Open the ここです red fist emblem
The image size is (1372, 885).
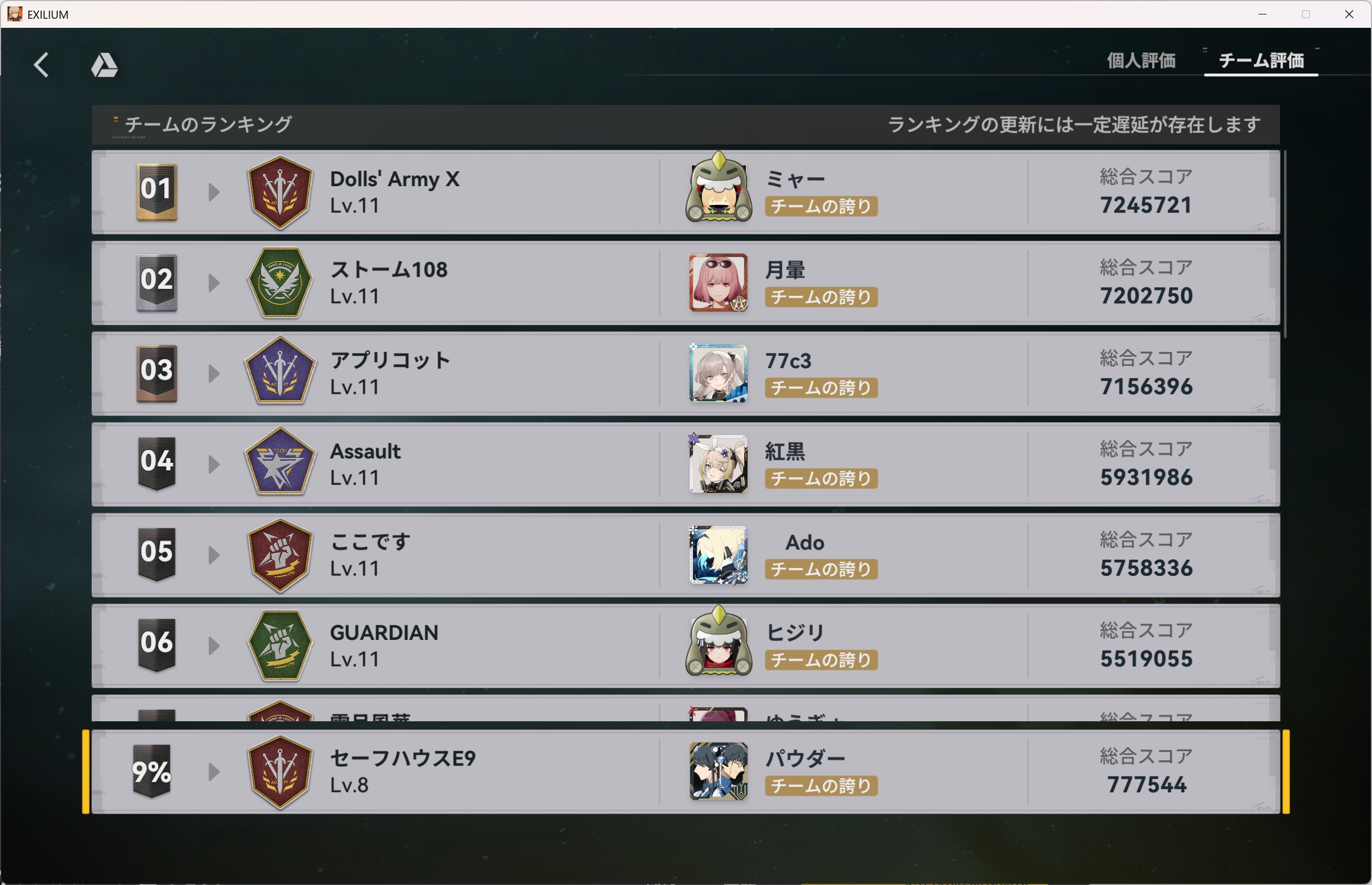tap(280, 555)
